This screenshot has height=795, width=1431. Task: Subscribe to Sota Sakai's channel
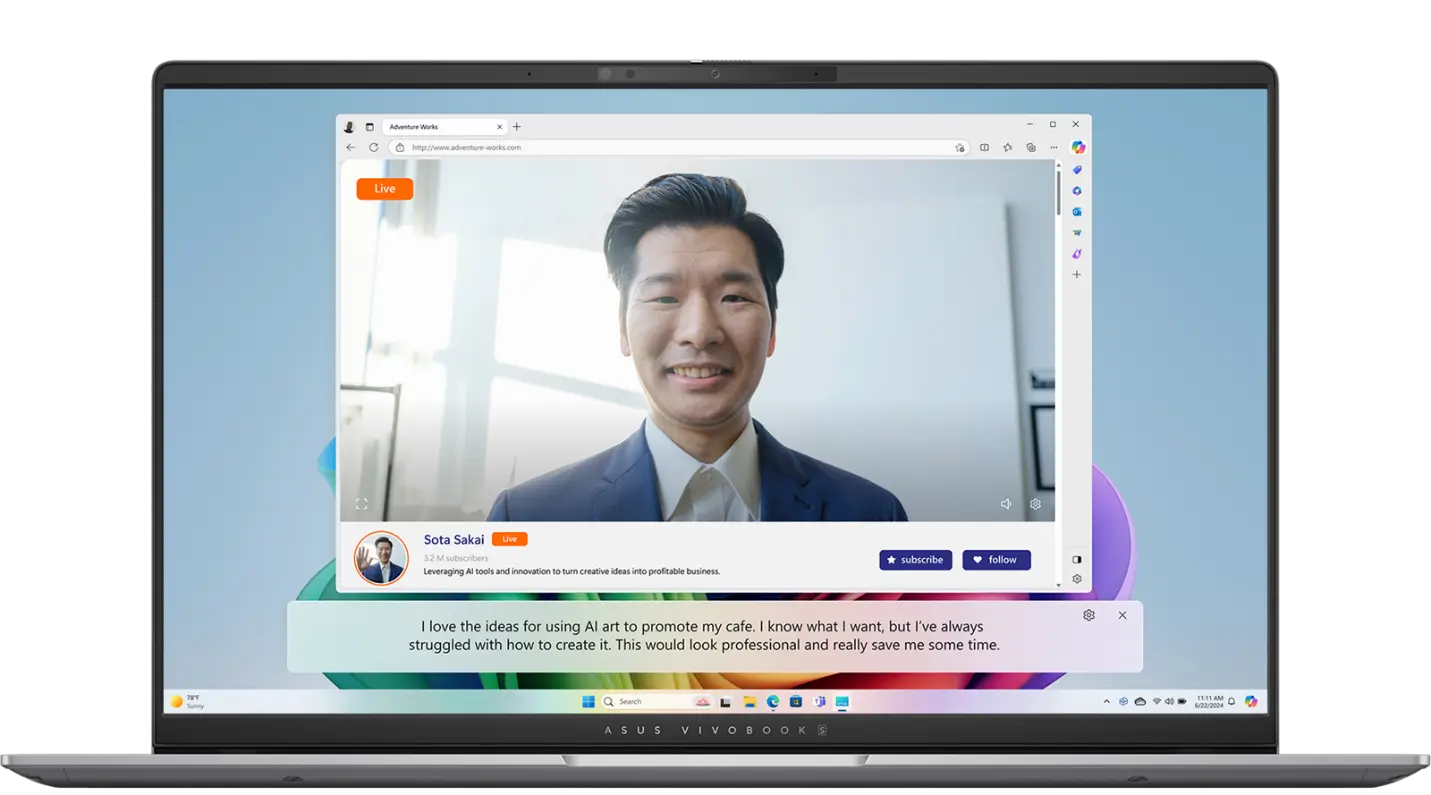[916, 560]
